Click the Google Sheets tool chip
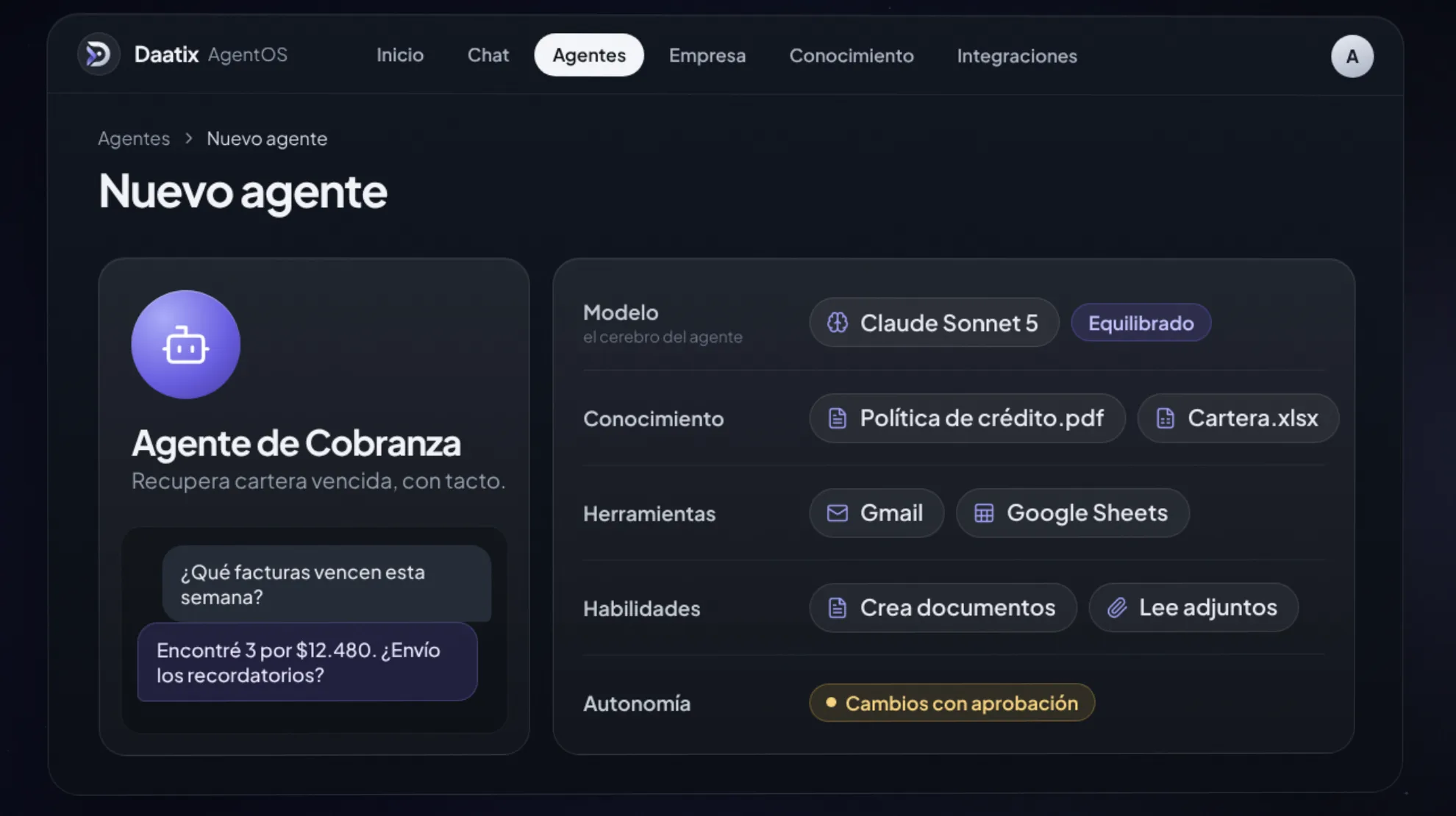Viewport: 1456px width, 816px height. pyautogui.click(x=1072, y=513)
